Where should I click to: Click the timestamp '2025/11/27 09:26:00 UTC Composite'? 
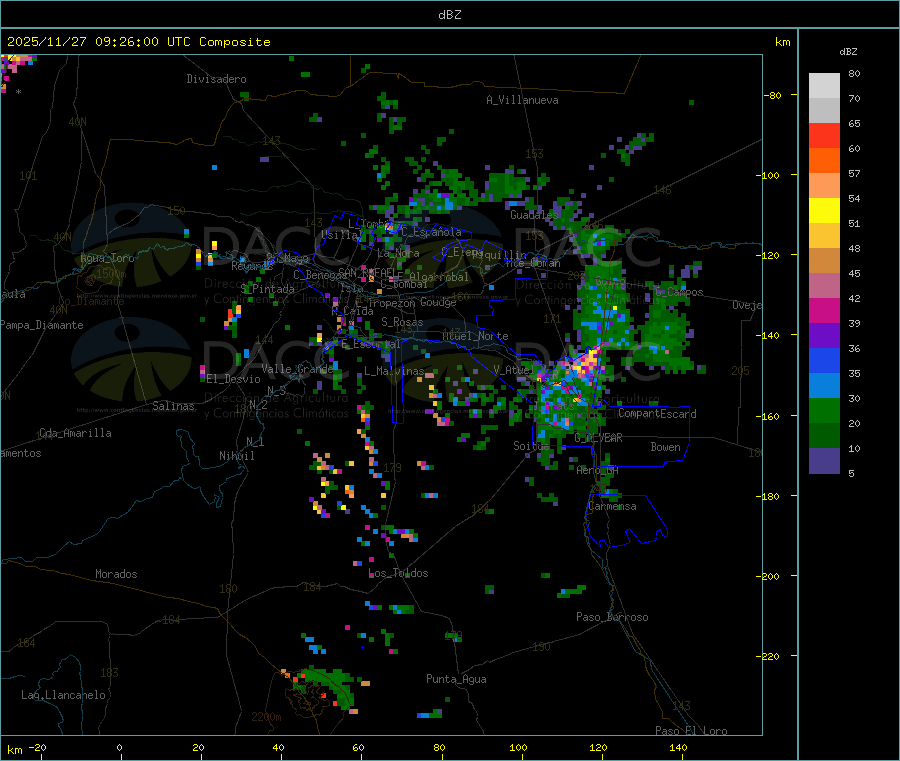(138, 42)
